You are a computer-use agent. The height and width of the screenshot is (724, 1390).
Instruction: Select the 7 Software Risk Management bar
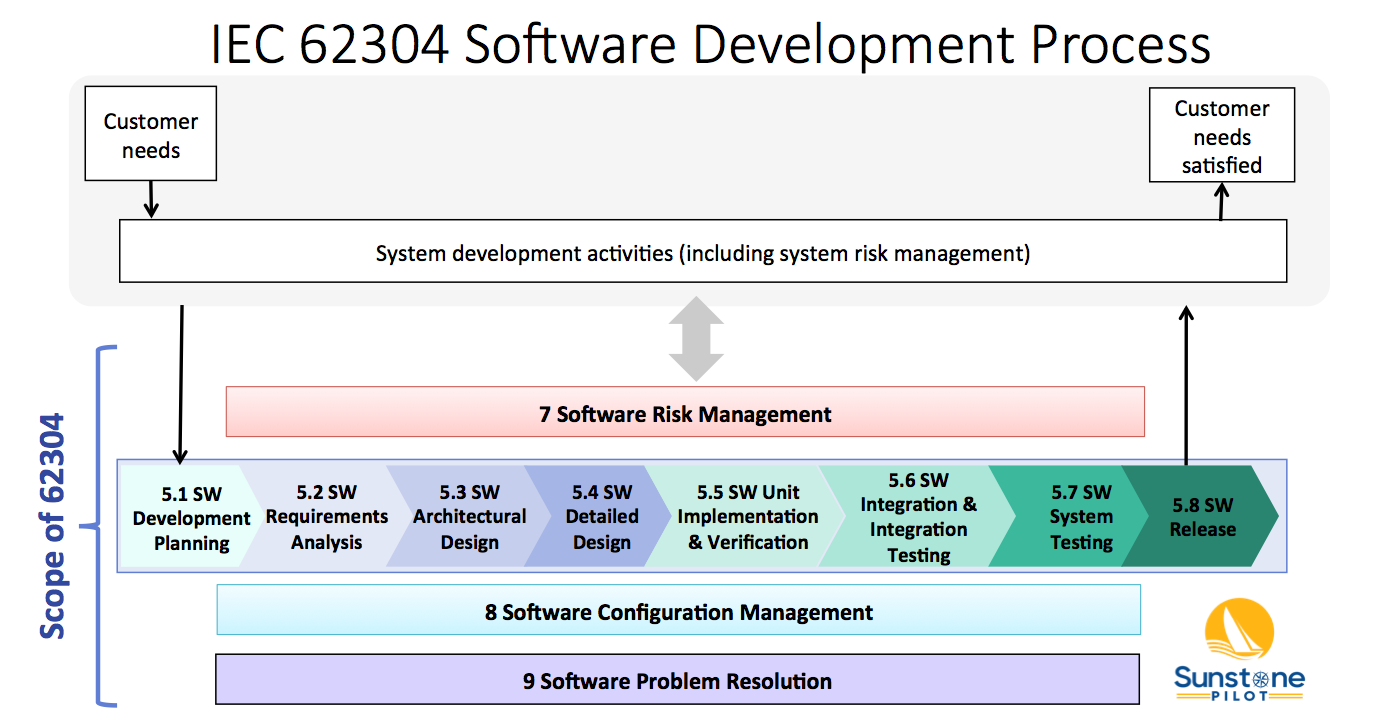pyautogui.click(x=685, y=413)
